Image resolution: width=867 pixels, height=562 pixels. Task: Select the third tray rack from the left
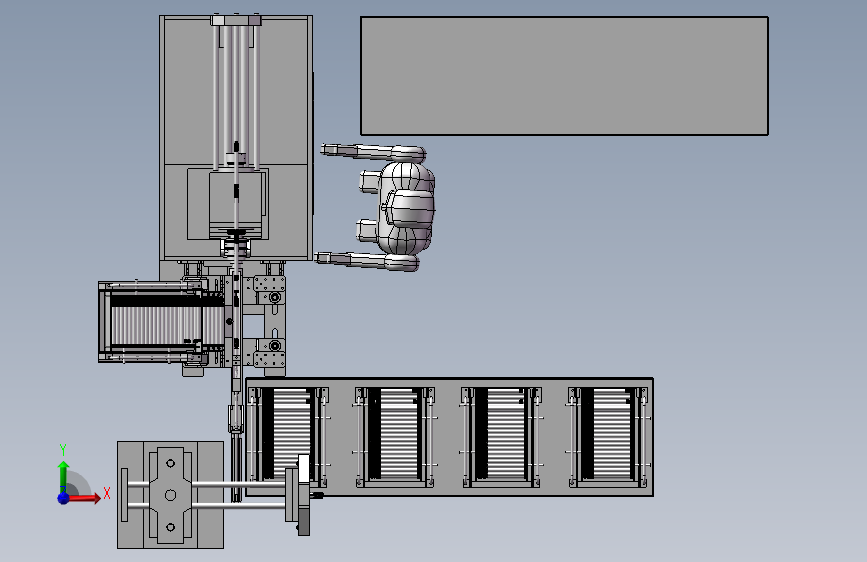point(501,437)
